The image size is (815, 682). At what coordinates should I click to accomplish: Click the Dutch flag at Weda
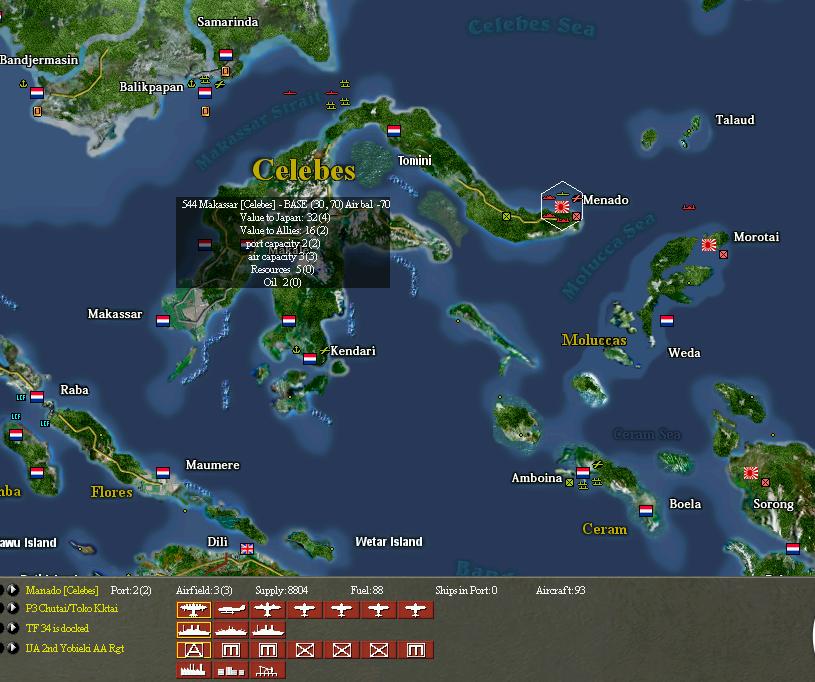pos(667,320)
